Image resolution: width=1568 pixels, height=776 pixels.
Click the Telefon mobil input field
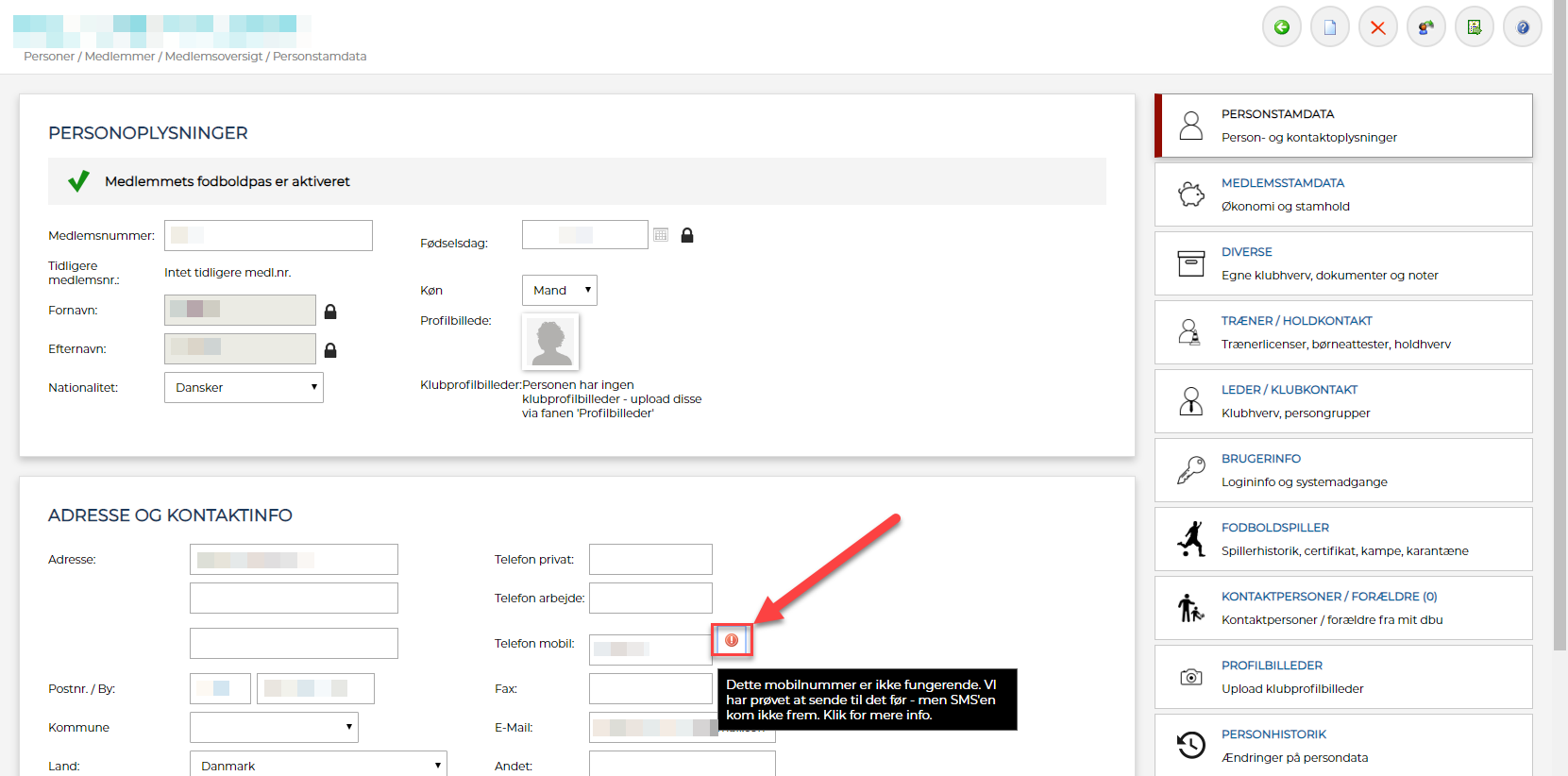click(x=650, y=649)
